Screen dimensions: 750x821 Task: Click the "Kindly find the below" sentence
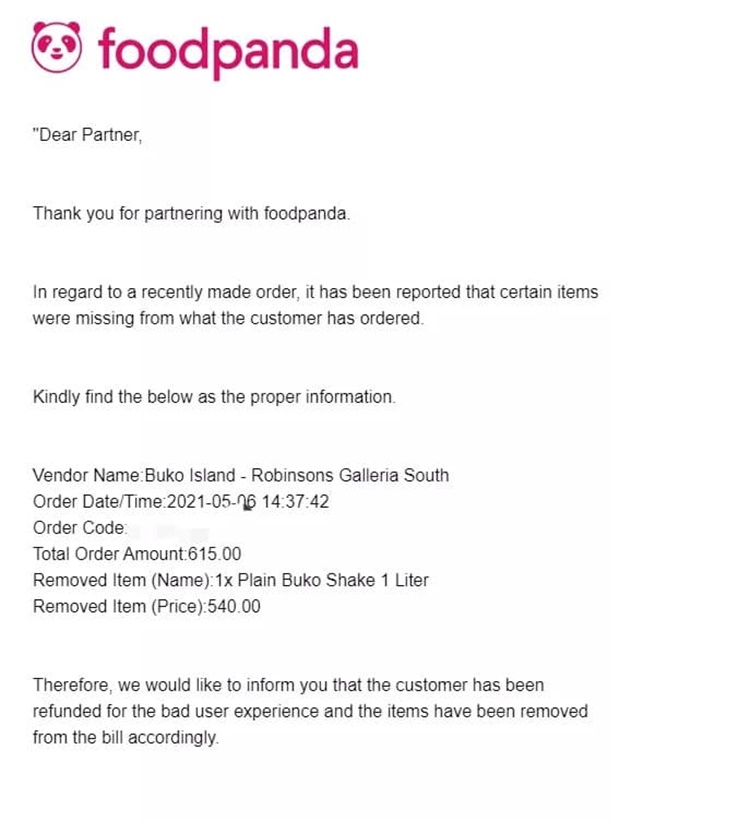[214, 397]
